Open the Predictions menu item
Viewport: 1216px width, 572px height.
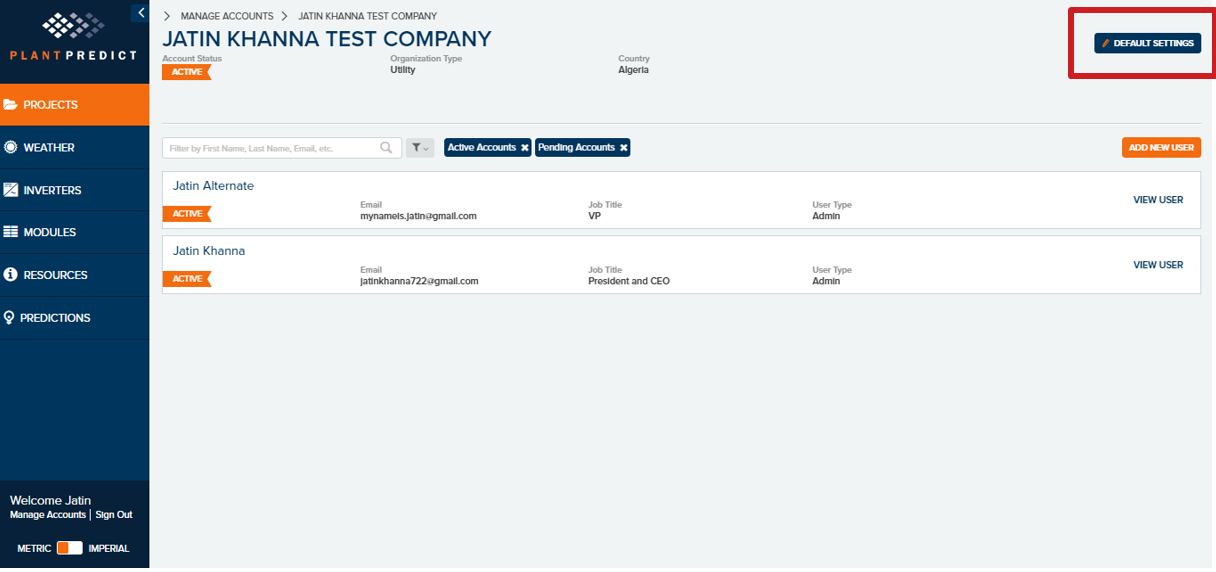(x=75, y=318)
